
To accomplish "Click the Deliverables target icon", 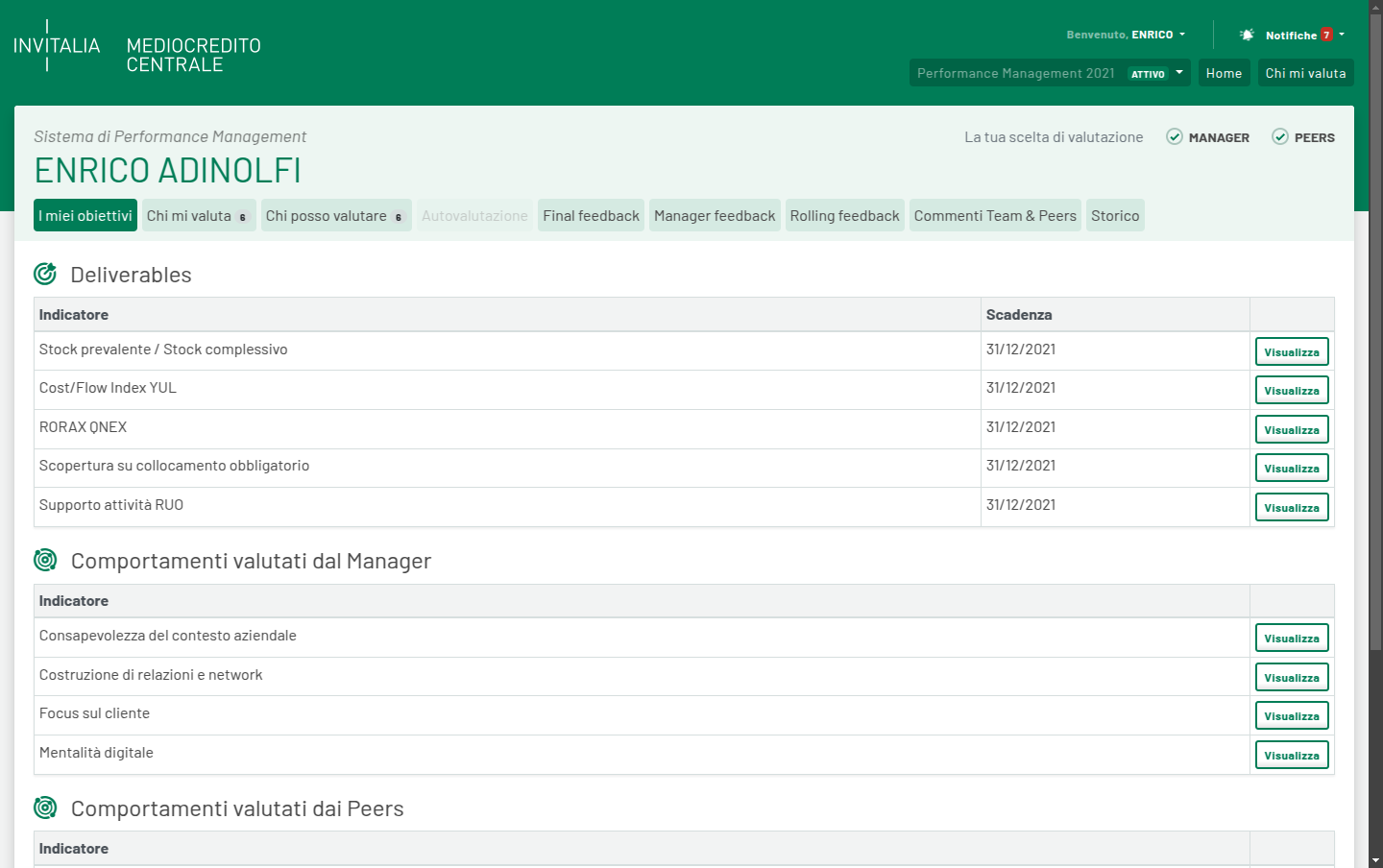I will pyautogui.click(x=45, y=274).
